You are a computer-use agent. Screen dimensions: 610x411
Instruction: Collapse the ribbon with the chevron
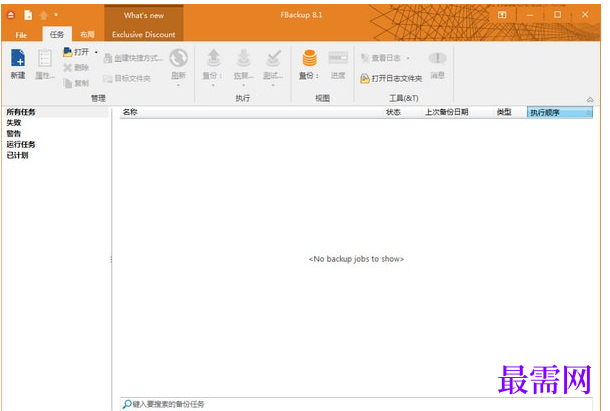[590, 100]
